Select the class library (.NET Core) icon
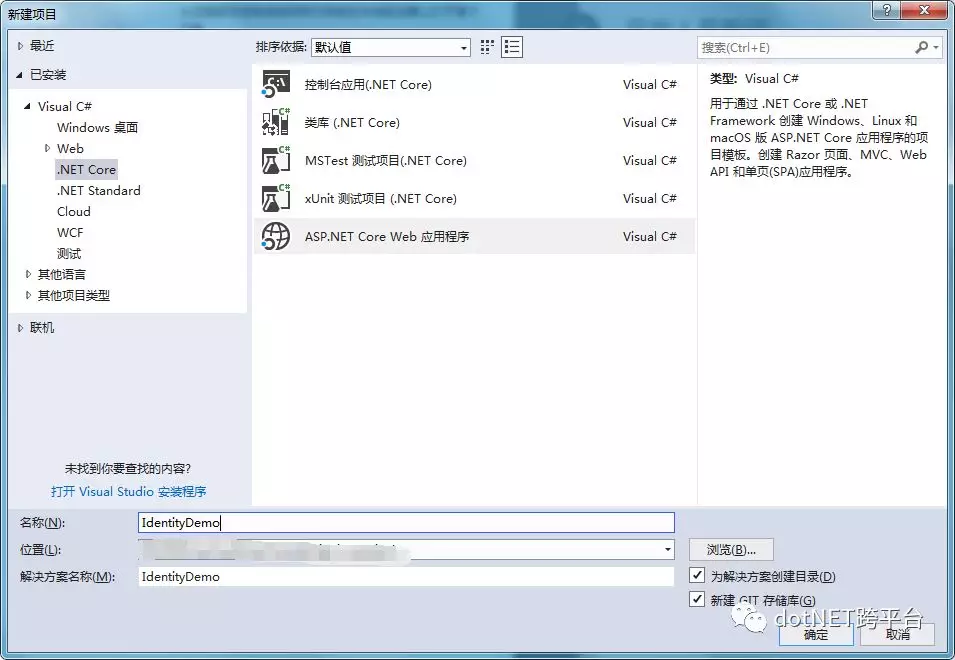Screen dimensions: 955x660 click(x=275, y=123)
